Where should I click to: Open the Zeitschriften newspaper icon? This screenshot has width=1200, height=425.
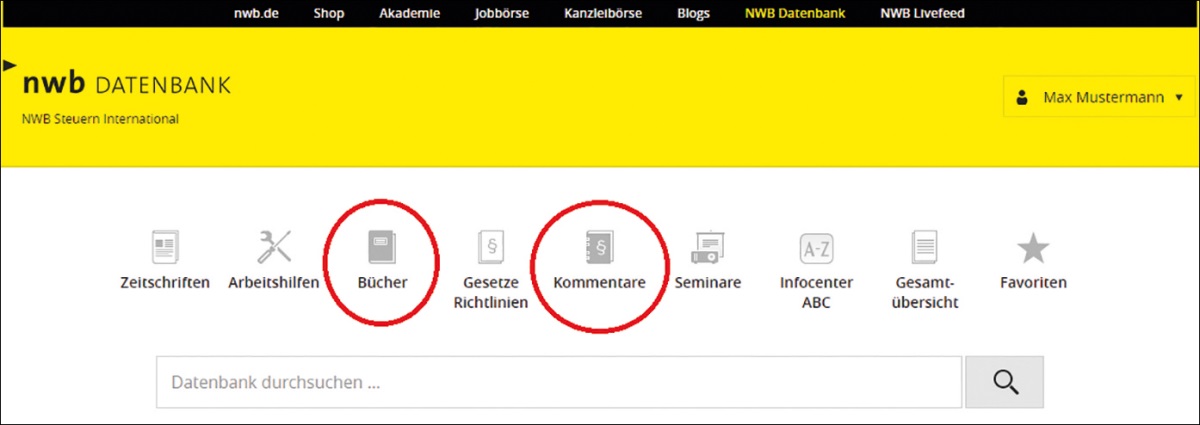coord(165,247)
